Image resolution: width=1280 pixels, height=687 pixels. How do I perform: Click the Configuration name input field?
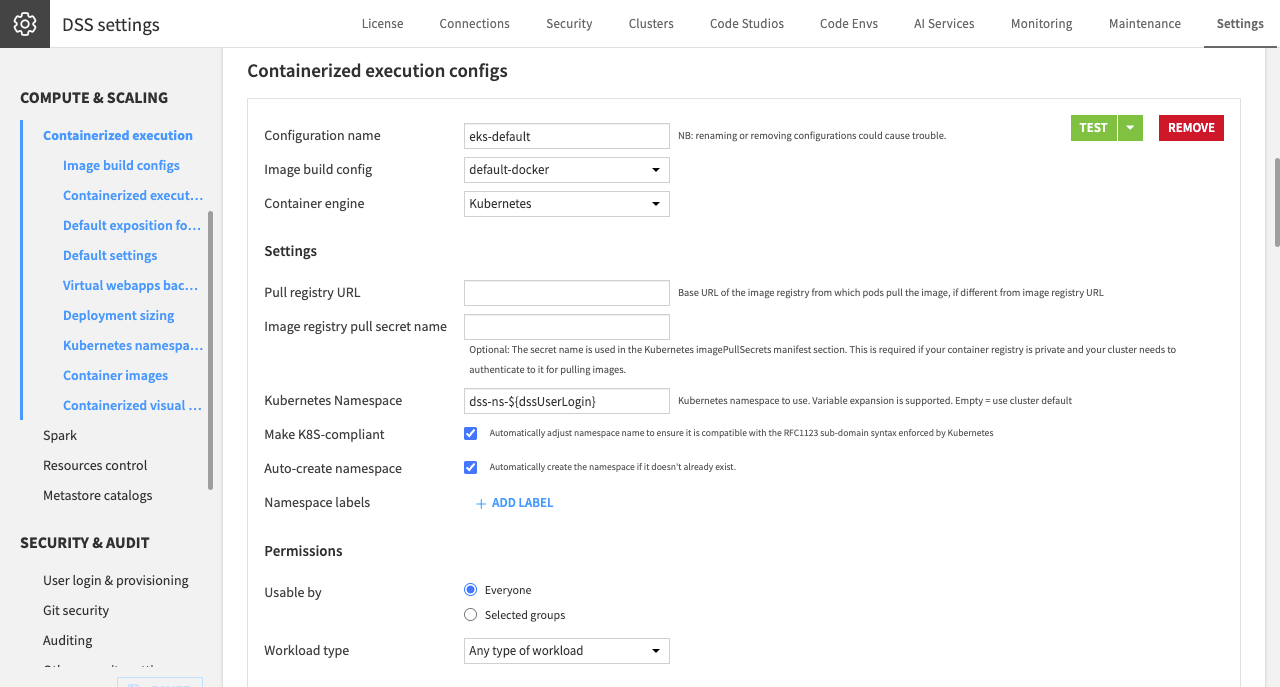pos(567,136)
